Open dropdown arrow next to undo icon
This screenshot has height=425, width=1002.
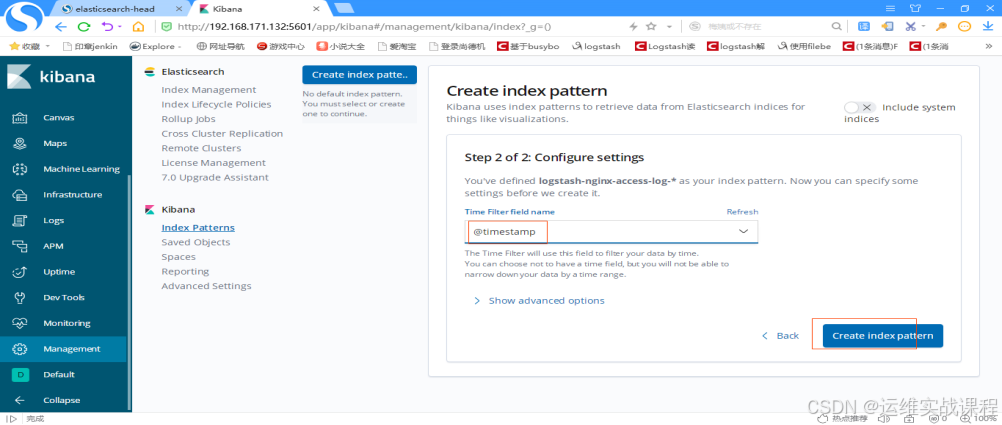coord(119,27)
